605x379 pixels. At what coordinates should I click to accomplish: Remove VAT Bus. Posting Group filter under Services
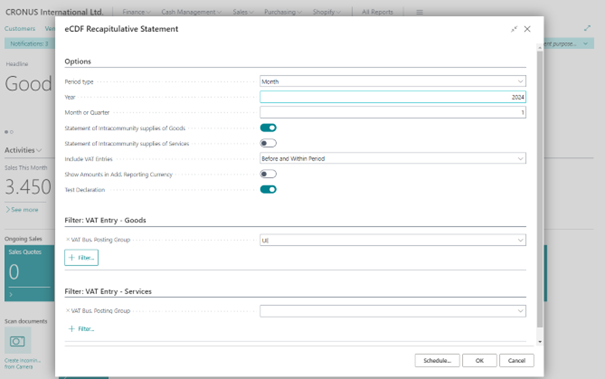point(68,311)
